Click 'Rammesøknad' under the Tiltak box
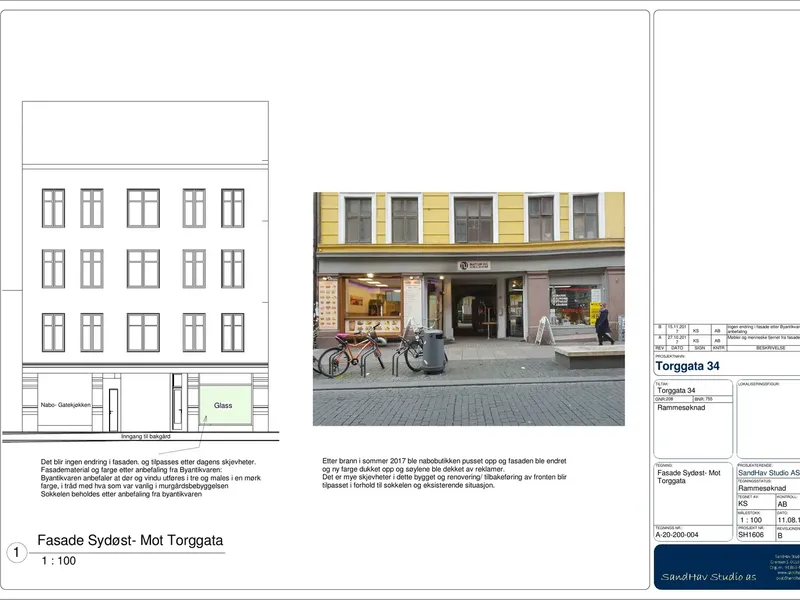The width and height of the screenshot is (800, 600). tap(681, 408)
